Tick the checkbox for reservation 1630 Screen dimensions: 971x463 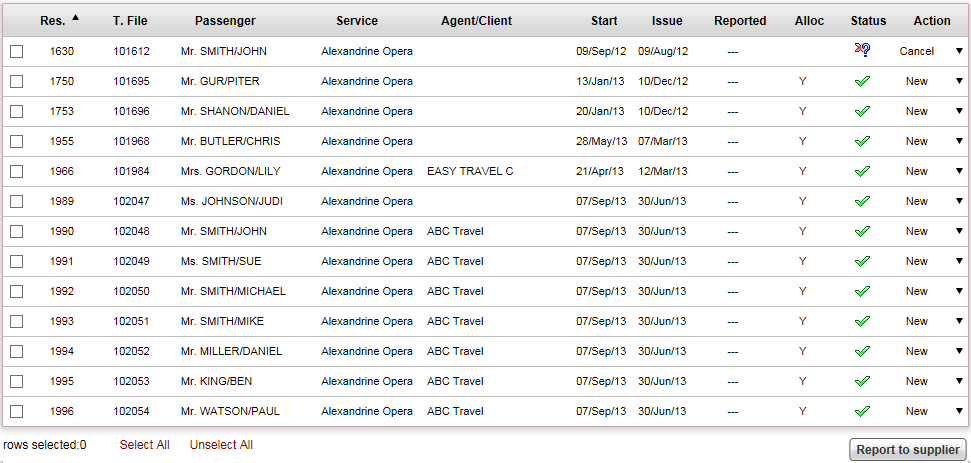tap(17, 51)
